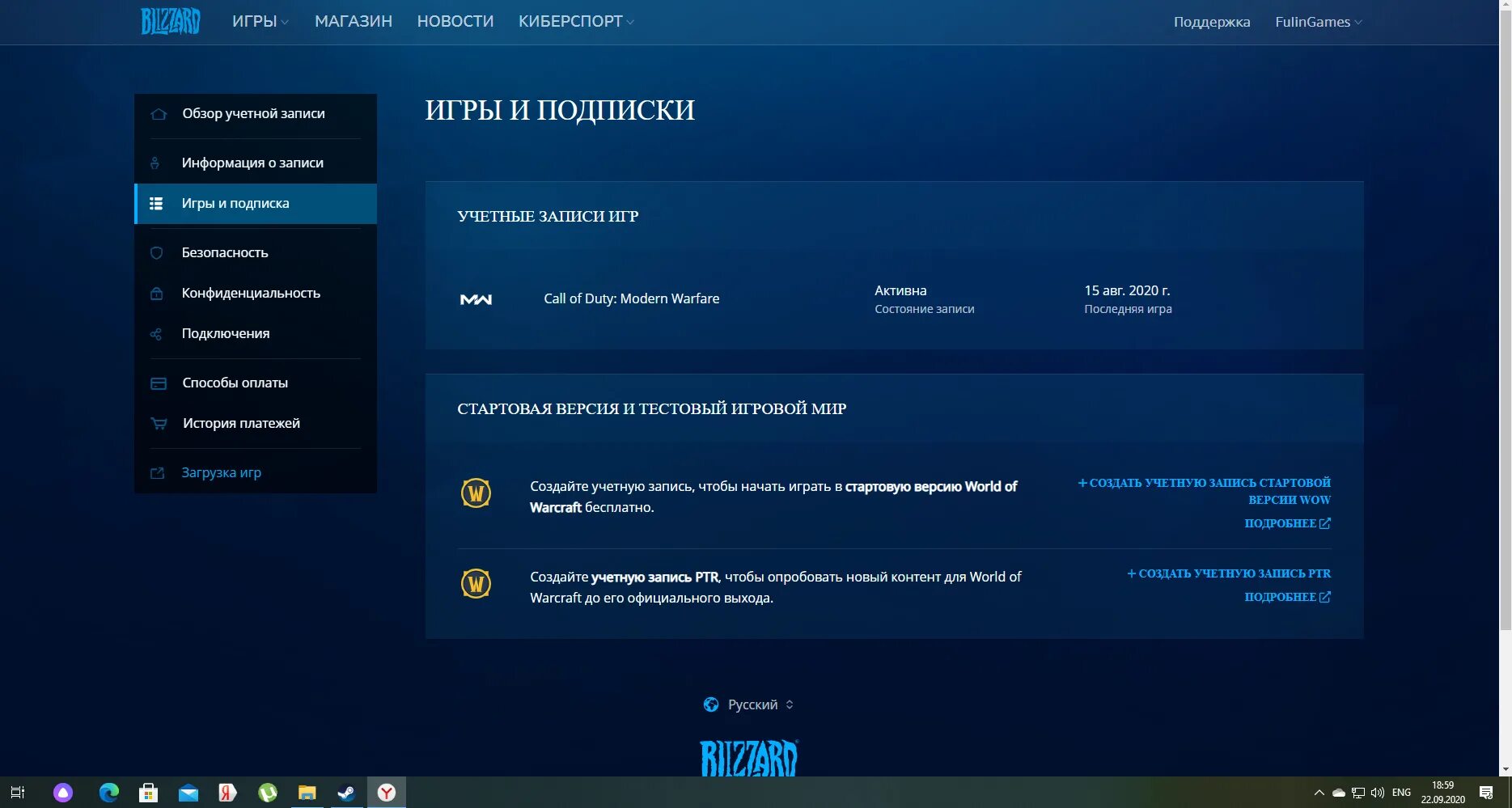
Task: Click the Modern Warfare MW logo
Action: point(476,299)
